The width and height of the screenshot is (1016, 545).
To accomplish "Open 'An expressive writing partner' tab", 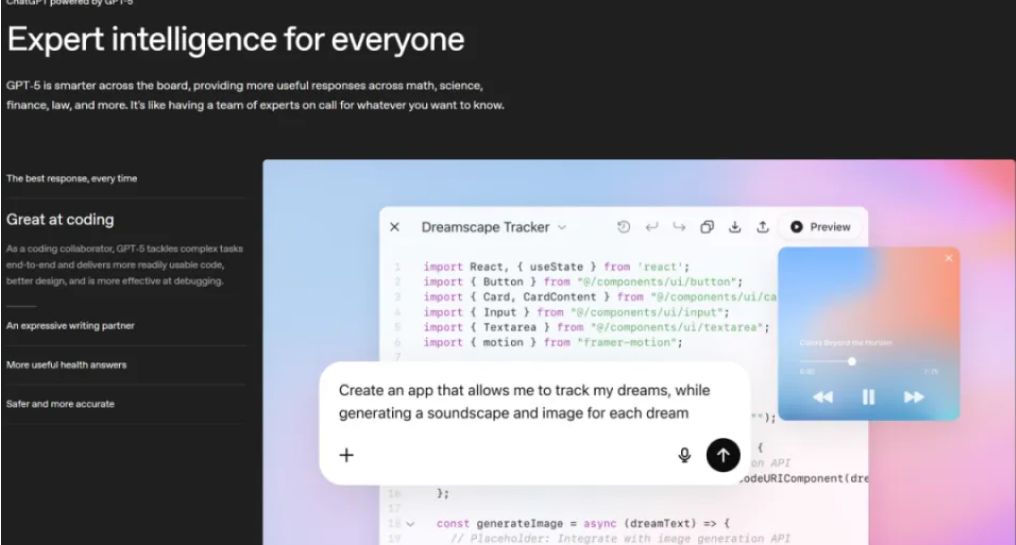I will tap(70, 326).
